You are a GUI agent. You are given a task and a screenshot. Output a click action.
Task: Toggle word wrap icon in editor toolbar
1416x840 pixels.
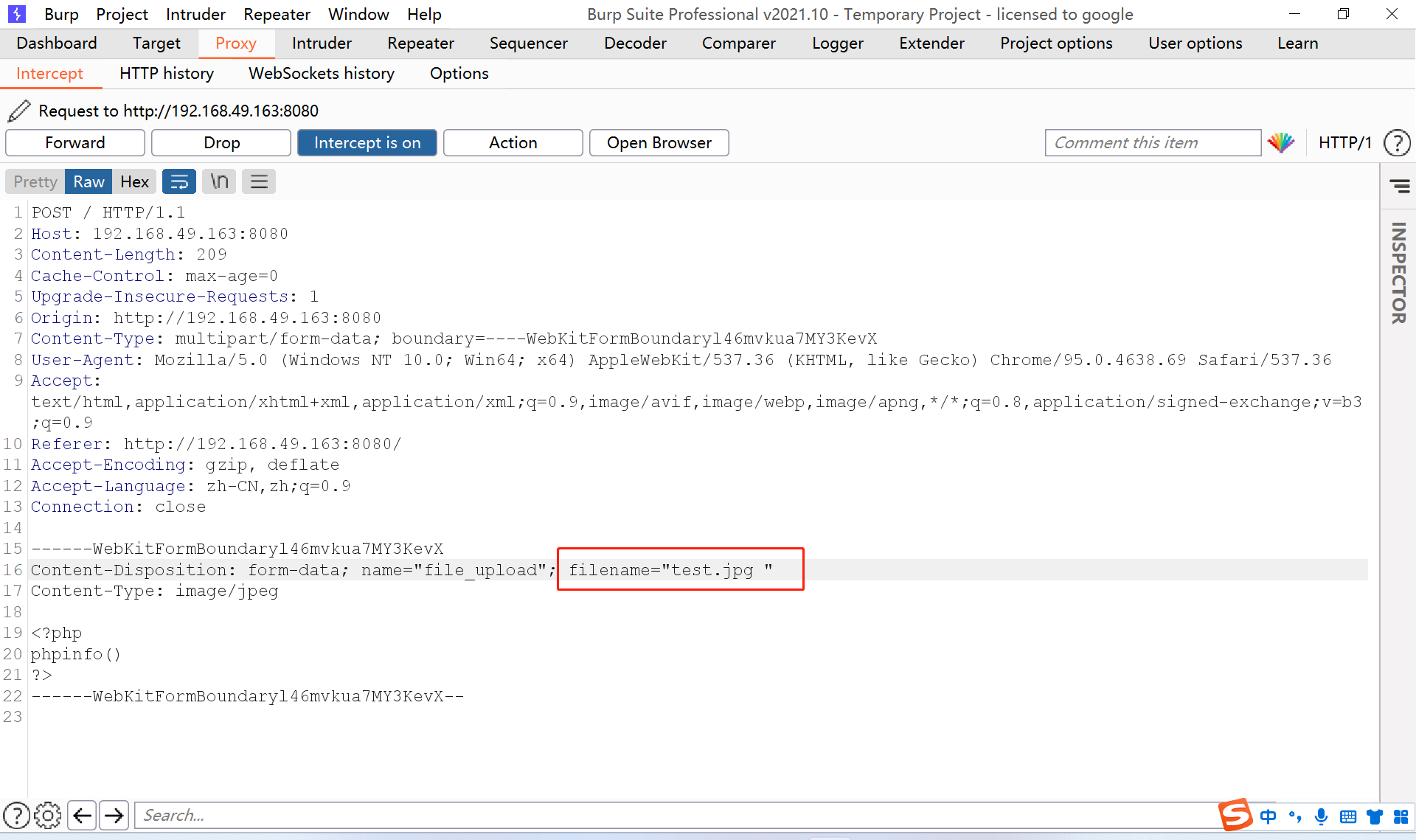click(179, 181)
